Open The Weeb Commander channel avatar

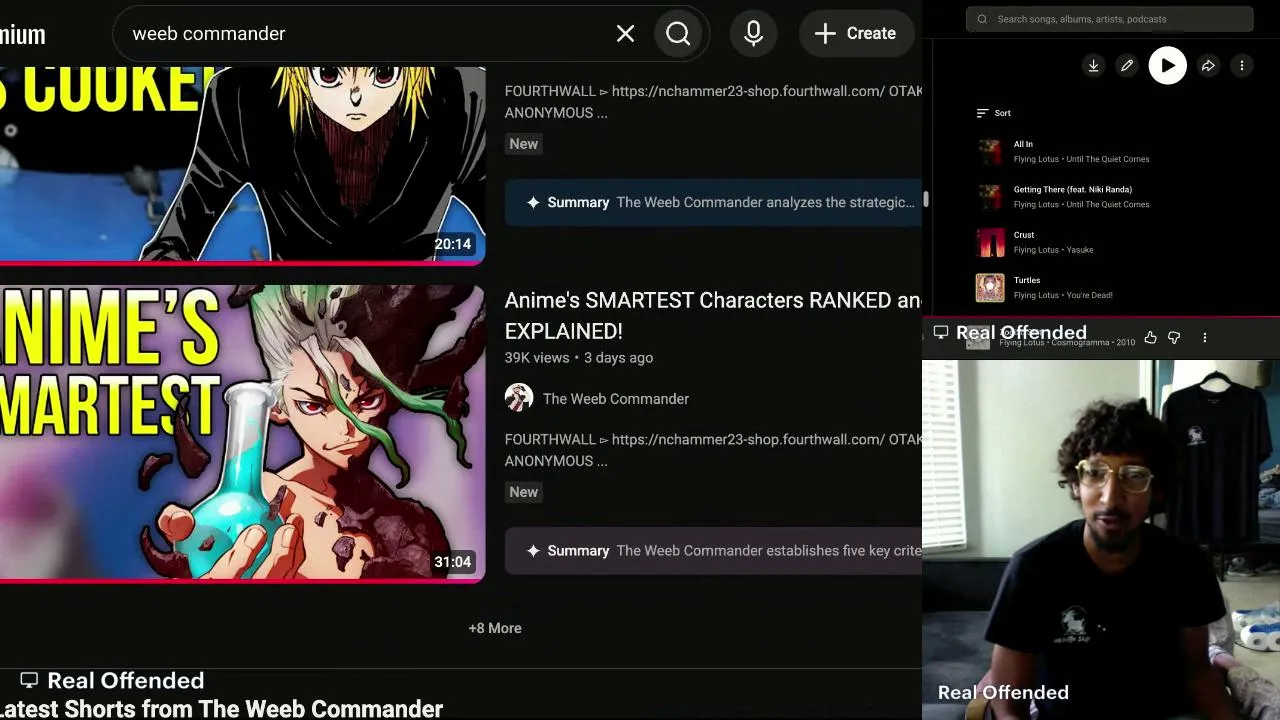[519, 398]
